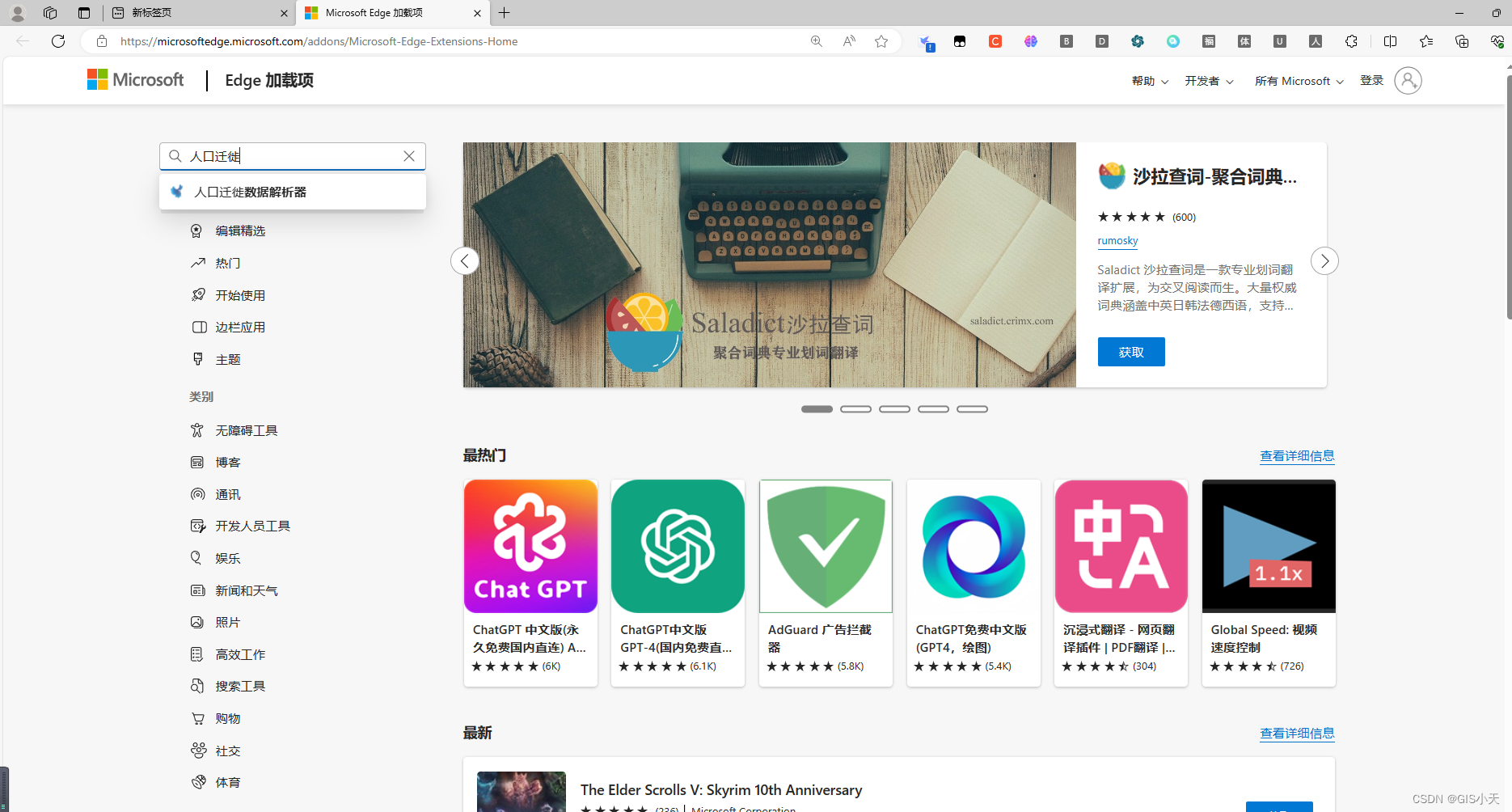Open the ChatGPT 中文版(永久免费) extension card
Viewport: 1512px width, 812px height.
(x=530, y=583)
